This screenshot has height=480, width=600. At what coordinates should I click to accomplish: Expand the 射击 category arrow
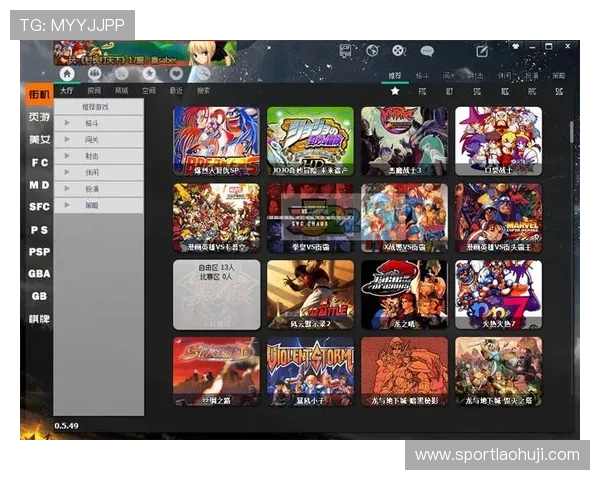pos(67,155)
